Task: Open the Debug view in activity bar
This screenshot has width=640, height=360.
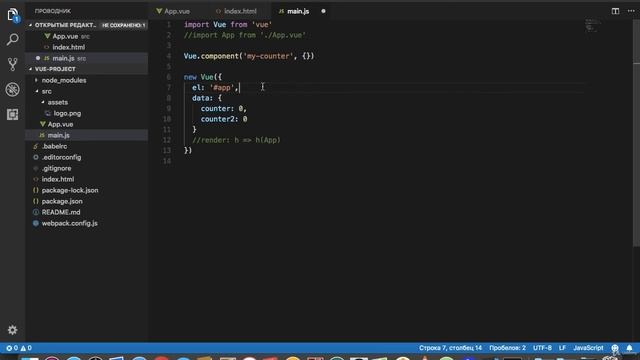Action: tap(13, 89)
